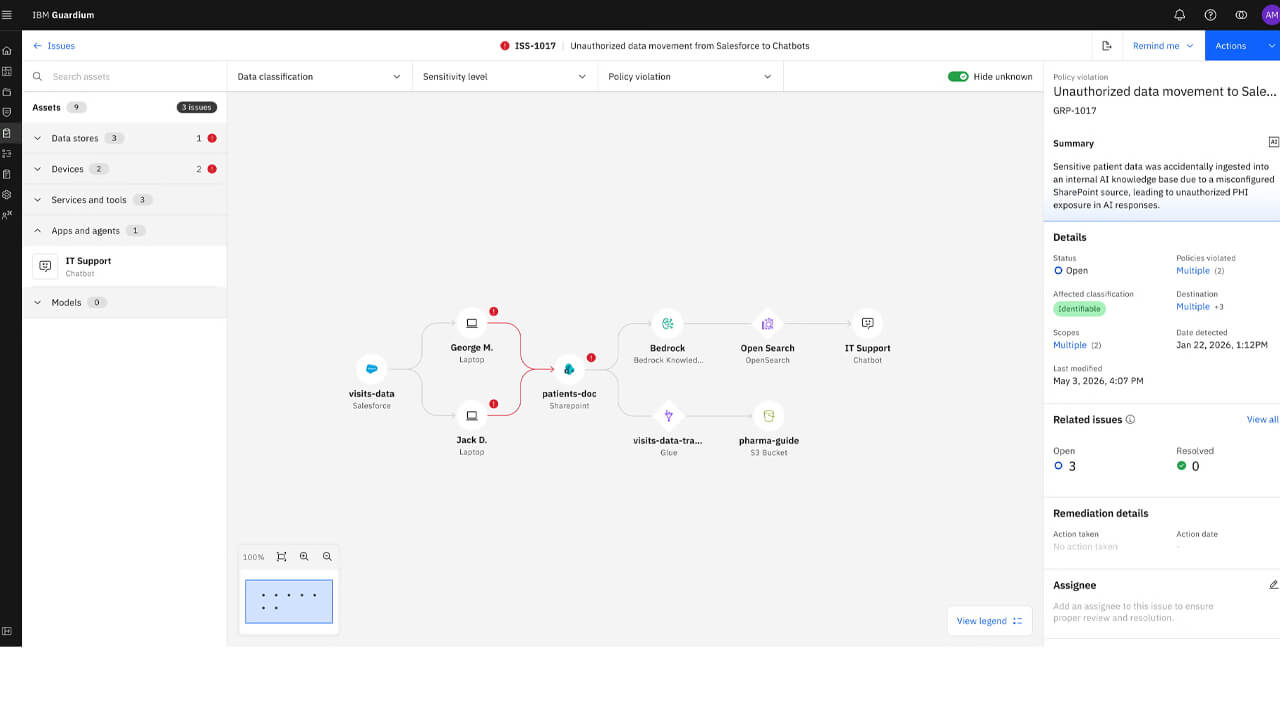Click the info icon beside Related issues

tap(1130, 420)
